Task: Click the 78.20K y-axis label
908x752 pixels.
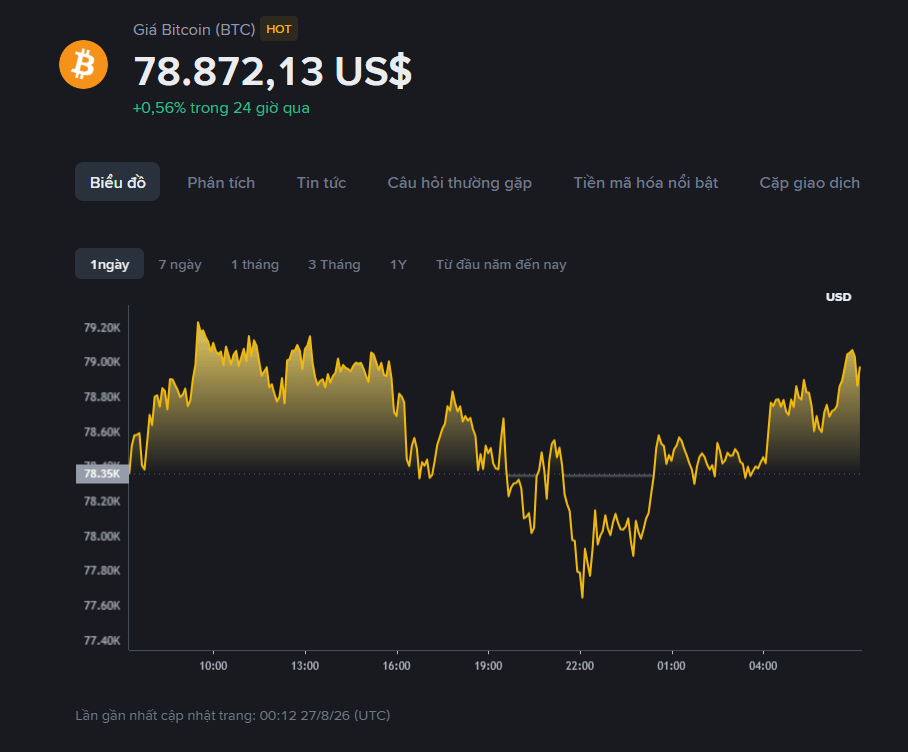Action: 102,501
